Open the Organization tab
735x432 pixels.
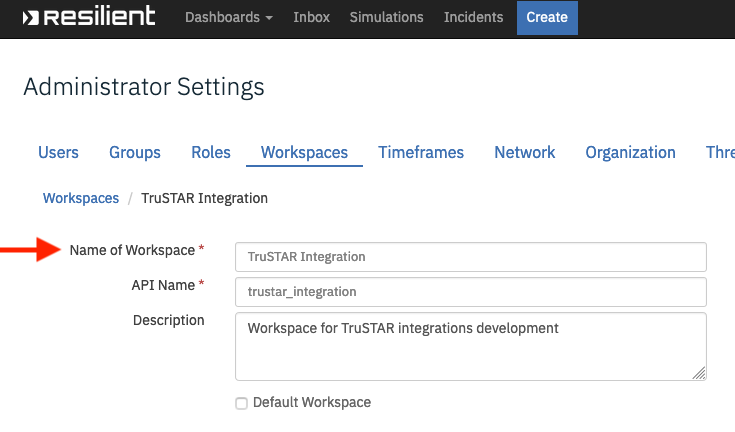[x=630, y=152]
